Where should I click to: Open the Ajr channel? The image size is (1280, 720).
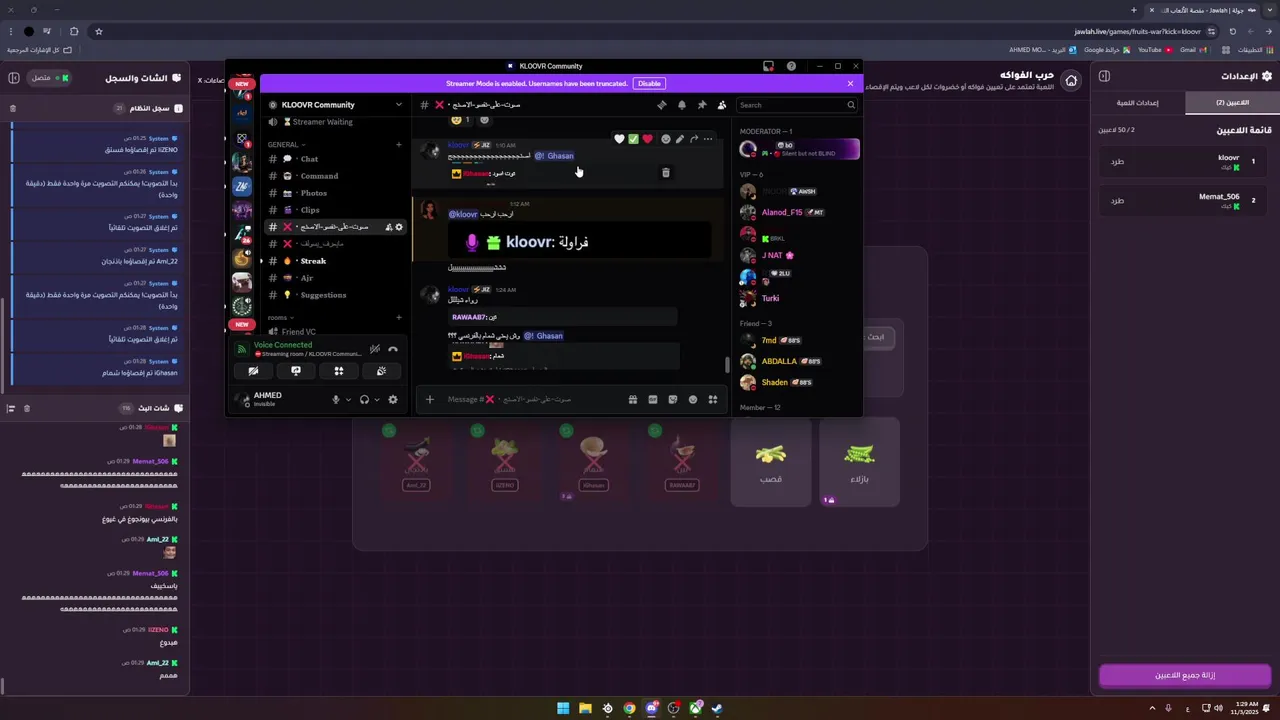[x=334, y=278]
